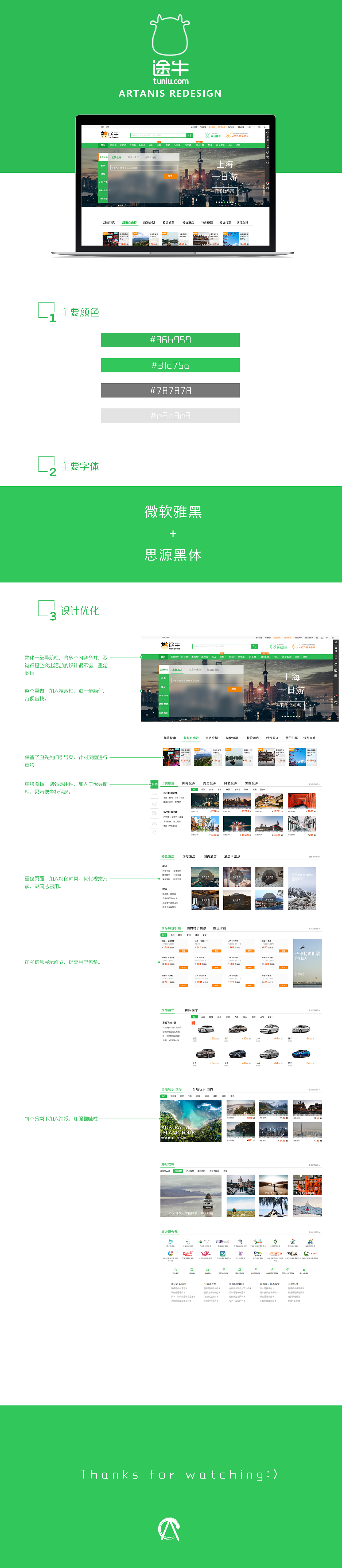Click the Vegas tourism partner logo

[x=206, y=1253]
